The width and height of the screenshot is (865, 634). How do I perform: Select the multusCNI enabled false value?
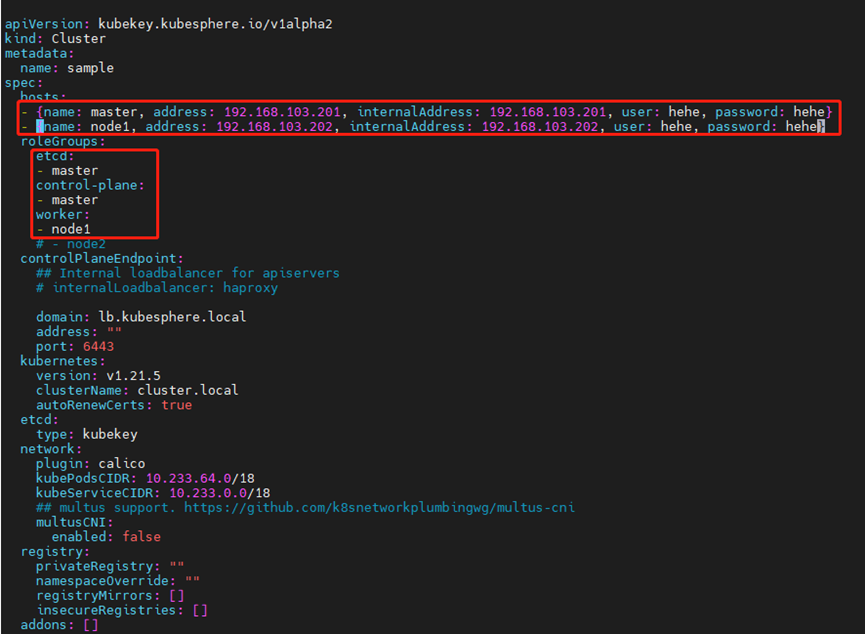tap(141, 536)
